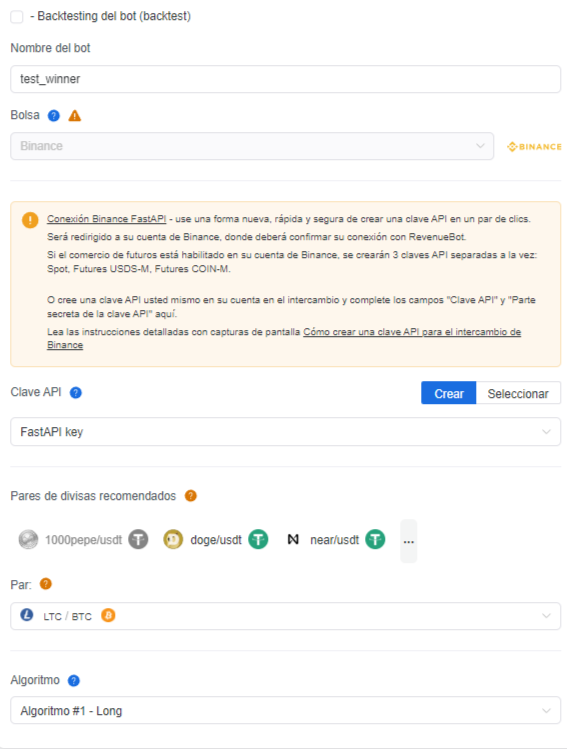Click the orange help icon next to Par

[x=46, y=584]
